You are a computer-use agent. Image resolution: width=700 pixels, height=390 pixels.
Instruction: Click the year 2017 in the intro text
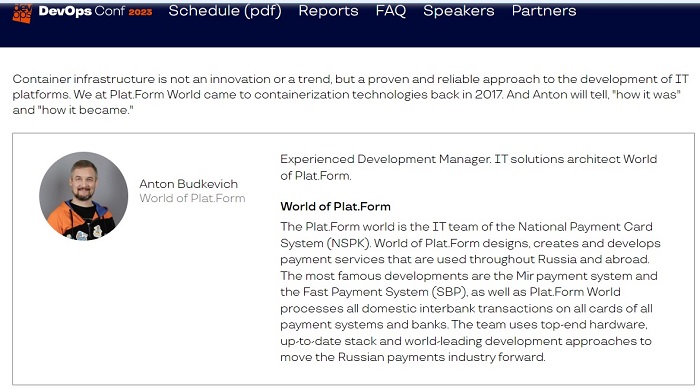click(488, 95)
